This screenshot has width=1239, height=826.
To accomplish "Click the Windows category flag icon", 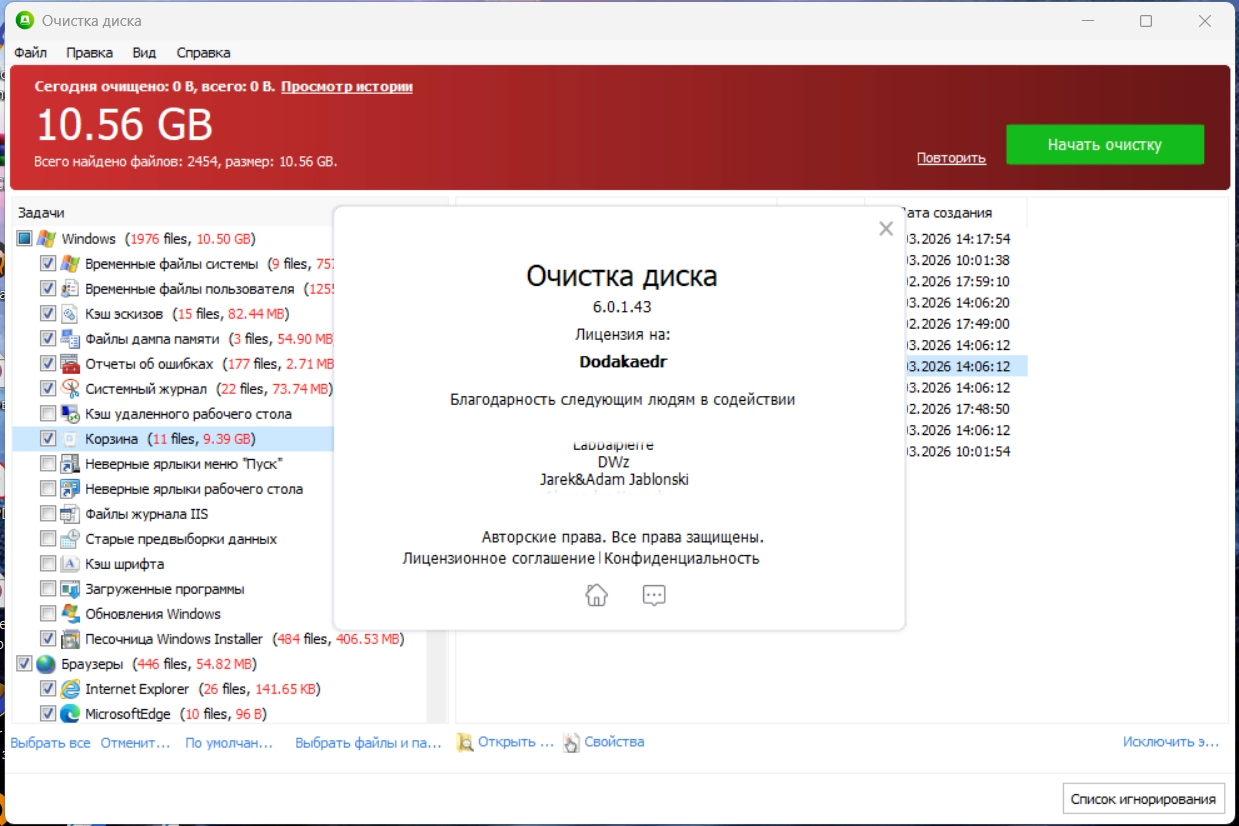I will click(x=46, y=239).
